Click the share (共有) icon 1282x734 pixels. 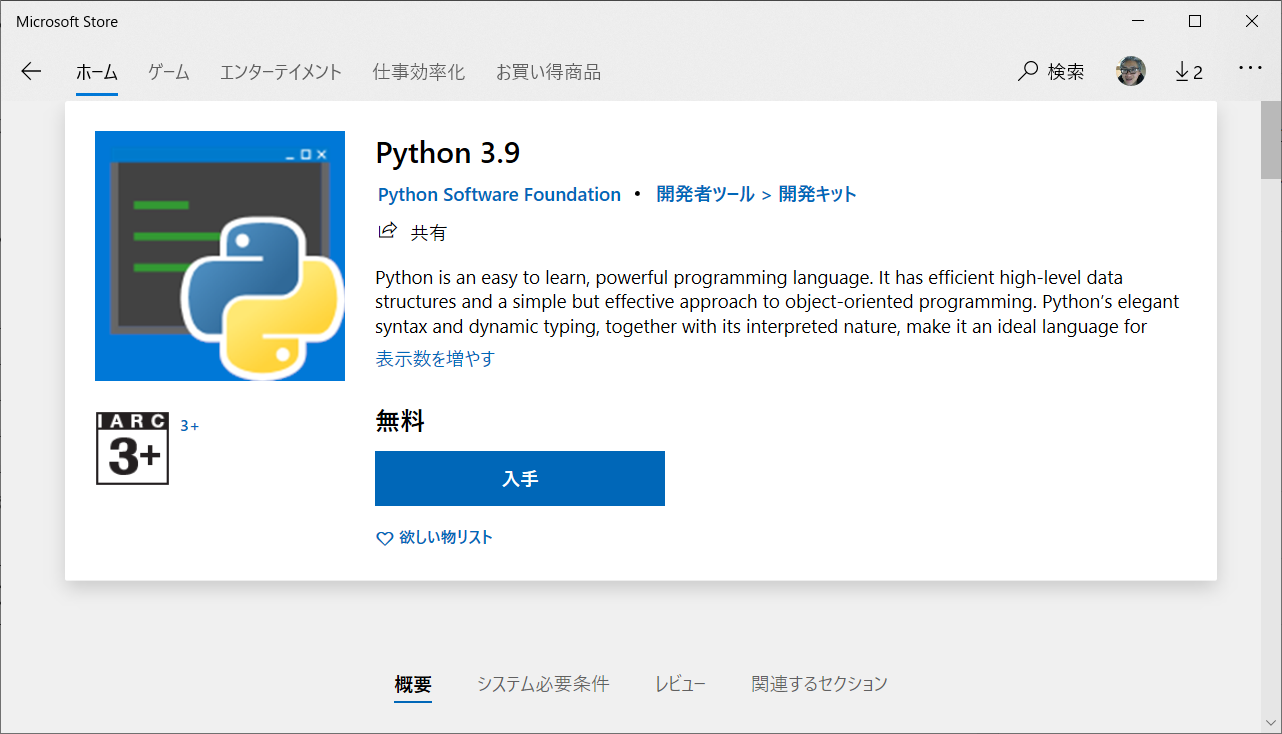[387, 232]
